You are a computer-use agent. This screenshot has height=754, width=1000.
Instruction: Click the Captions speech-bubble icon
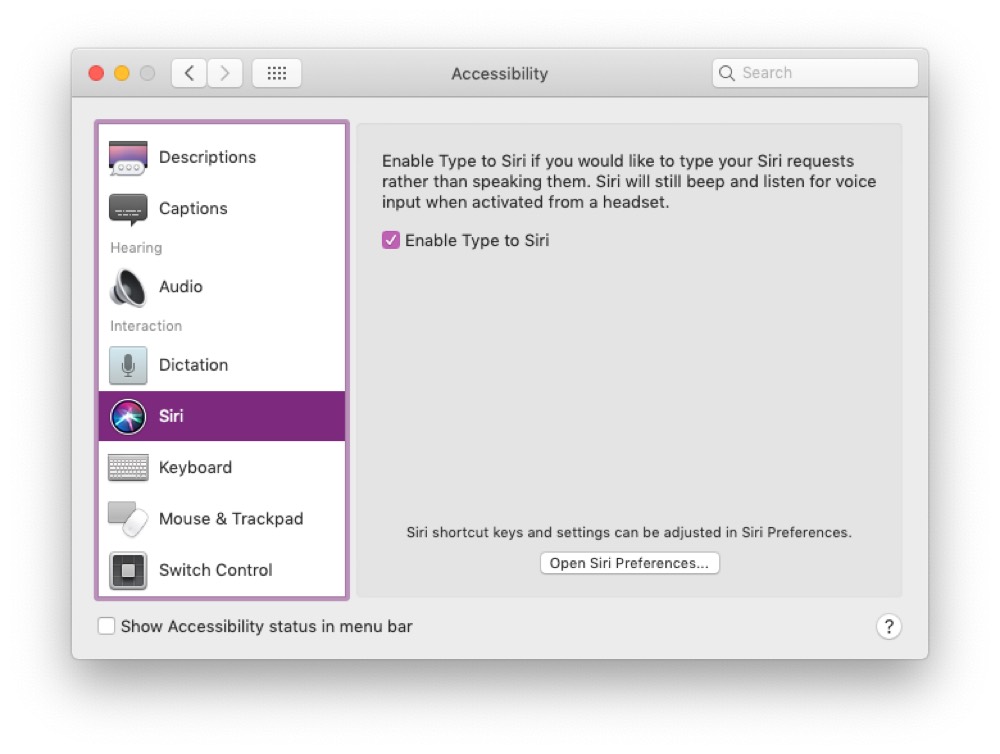[128, 209]
